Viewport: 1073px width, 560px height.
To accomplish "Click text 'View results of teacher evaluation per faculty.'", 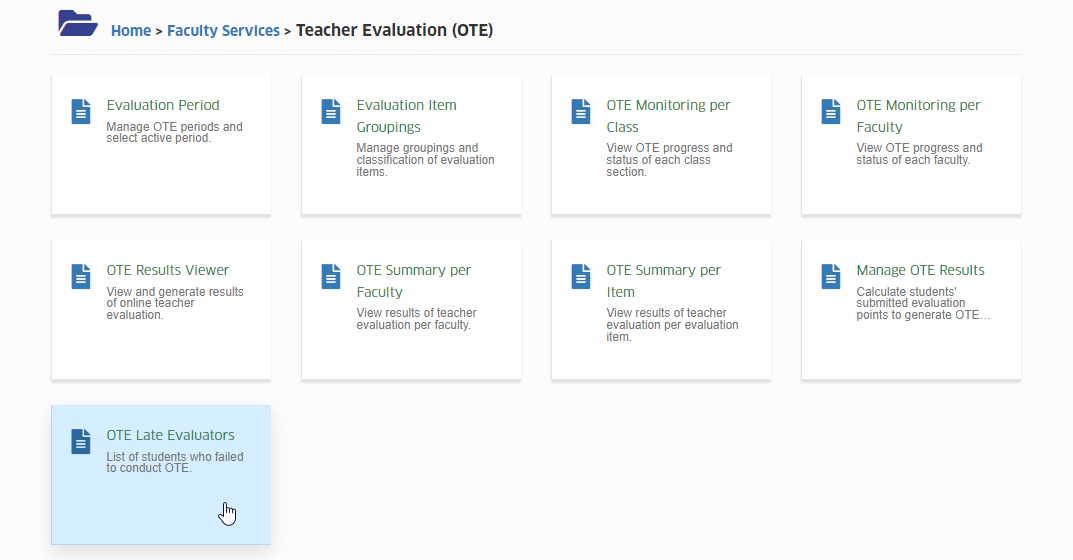I will pos(416,319).
